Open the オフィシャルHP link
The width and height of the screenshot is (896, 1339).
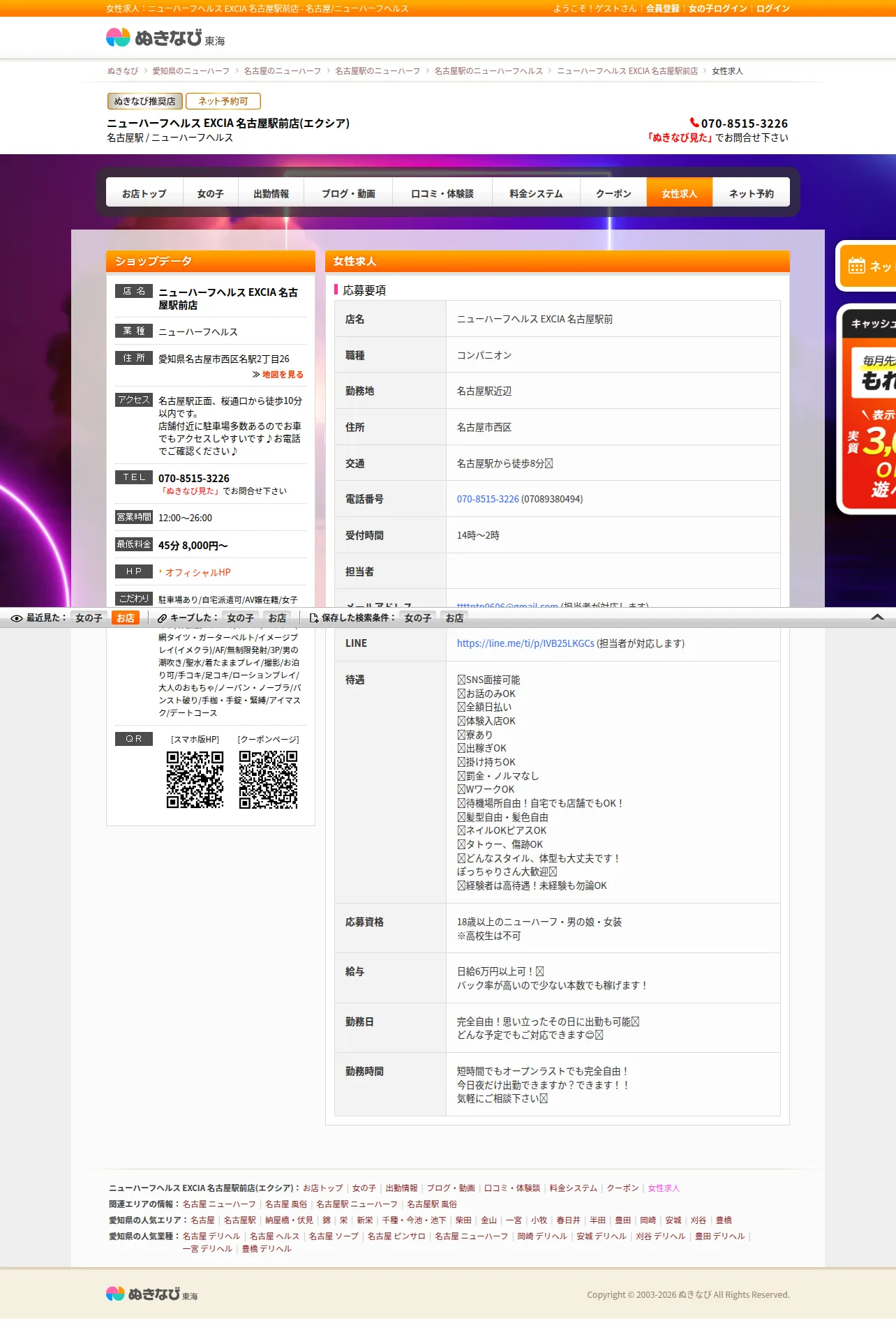(197, 572)
